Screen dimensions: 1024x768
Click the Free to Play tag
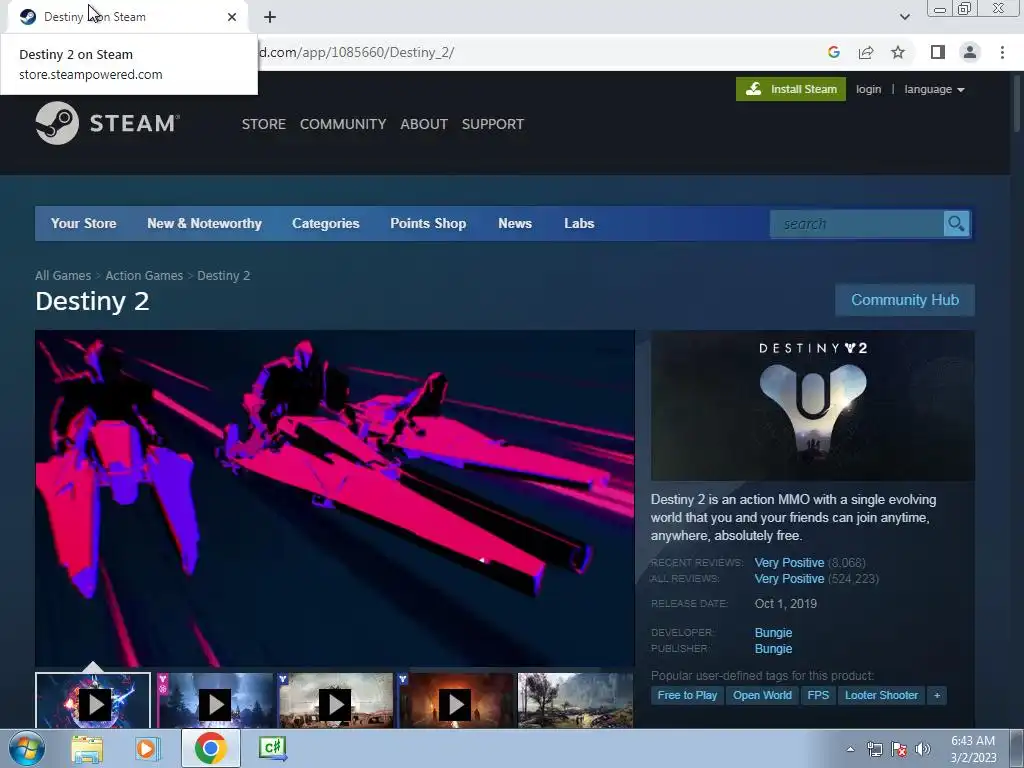687,696
